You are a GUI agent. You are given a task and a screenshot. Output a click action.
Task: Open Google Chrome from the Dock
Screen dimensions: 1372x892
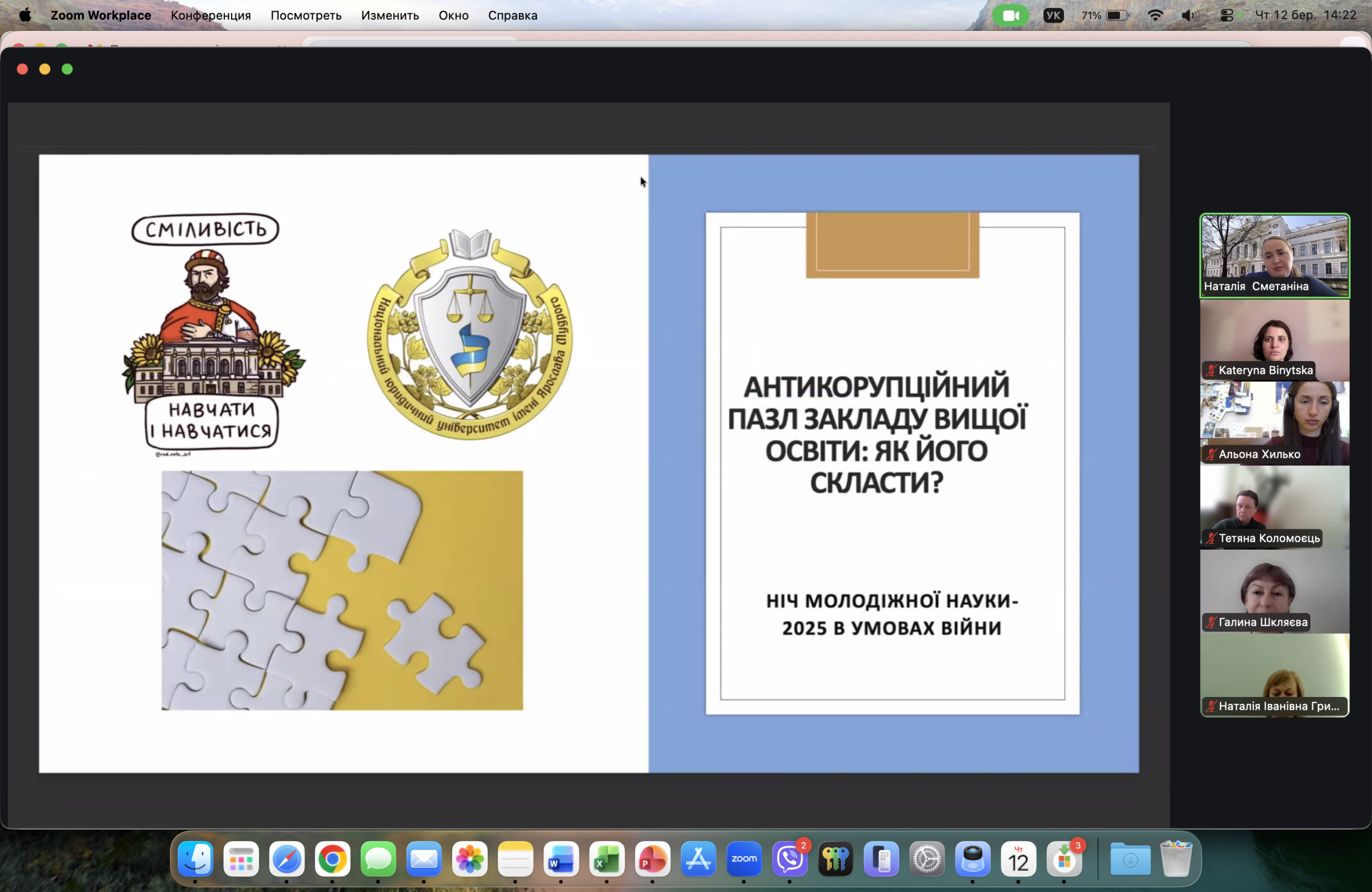(x=332, y=859)
